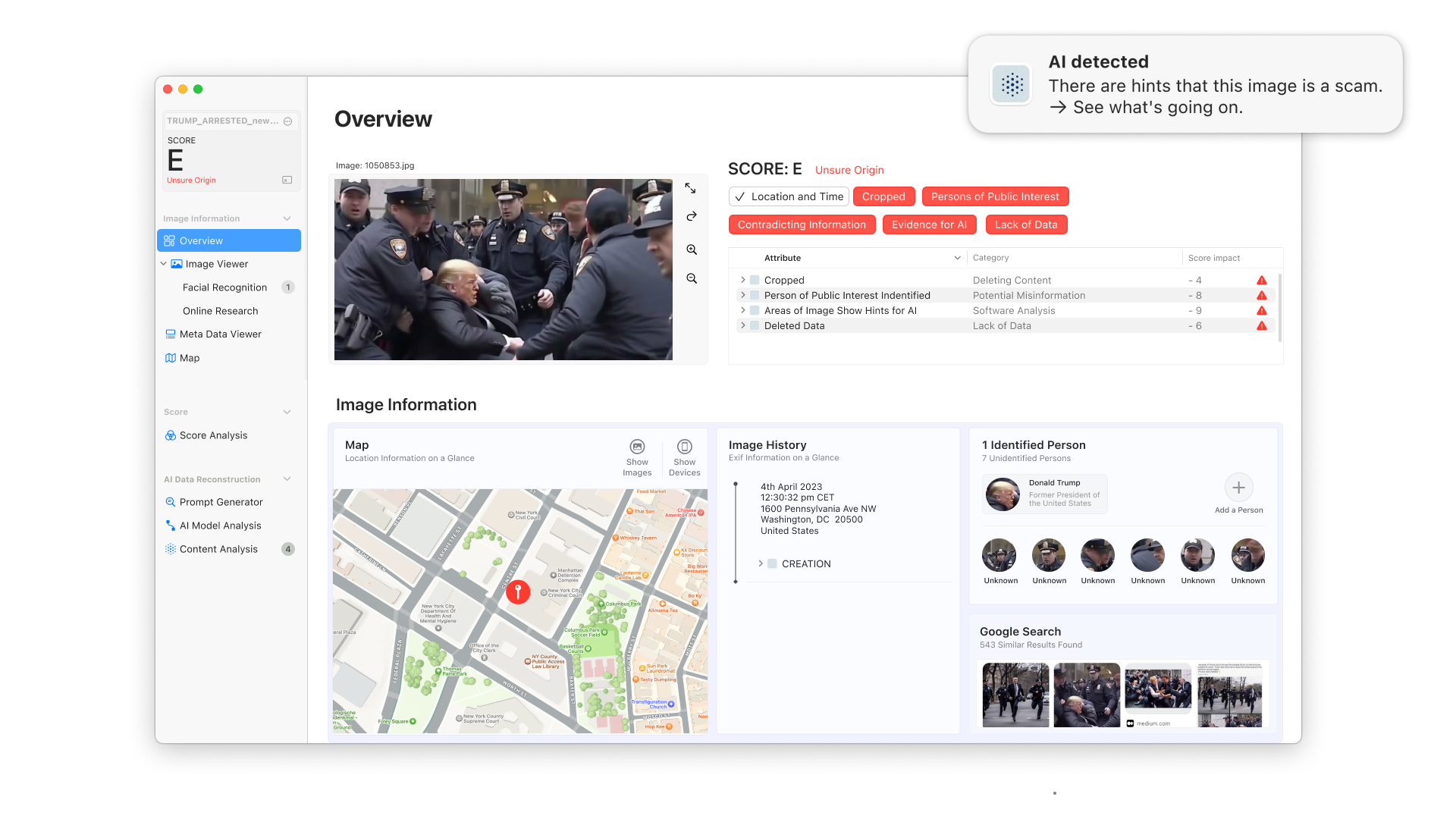
Task: Click the Show Images map icon
Action: [637, 447]
